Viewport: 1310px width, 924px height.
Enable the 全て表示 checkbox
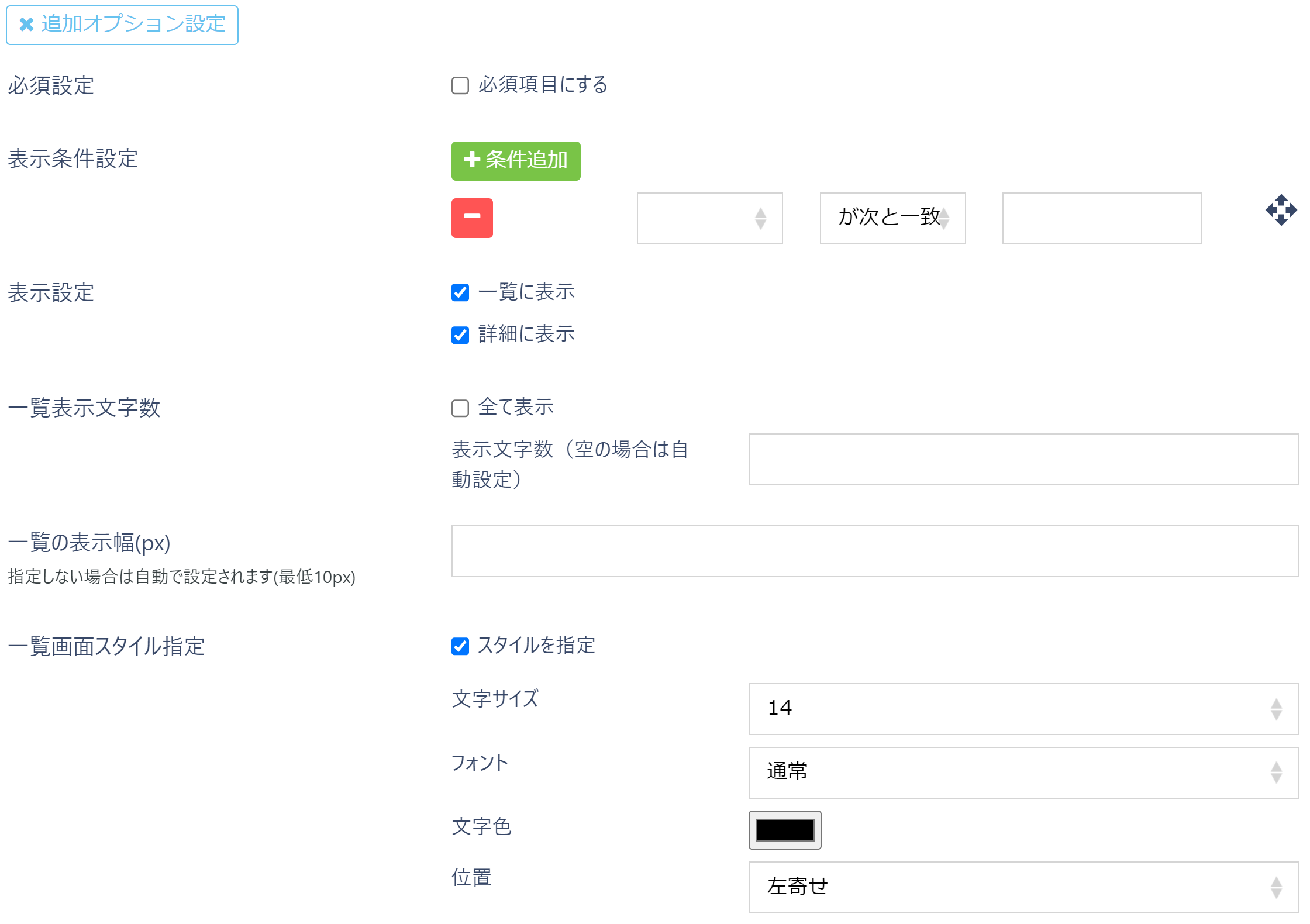pyautogui.click(x=460, y=408)
